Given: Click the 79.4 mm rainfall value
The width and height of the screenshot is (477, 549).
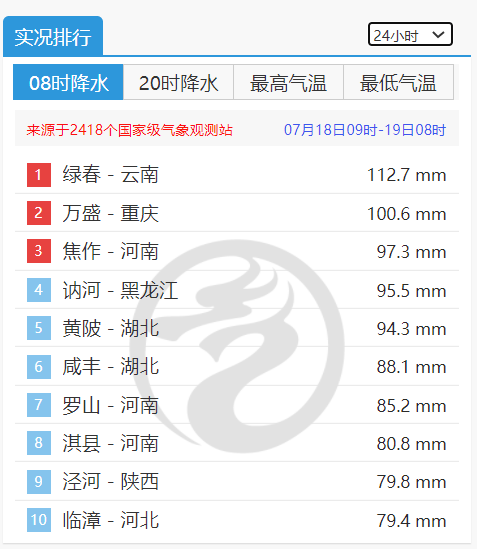Looking at the screenshot, I should pos(411,520).
